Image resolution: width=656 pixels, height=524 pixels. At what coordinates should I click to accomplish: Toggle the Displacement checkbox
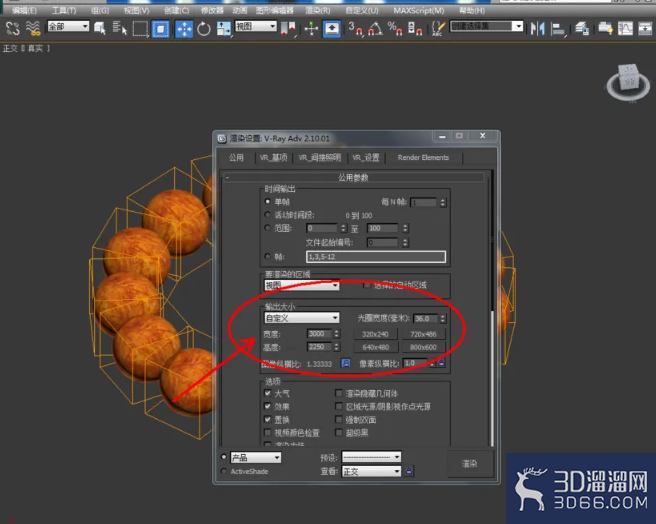coord(268,419)
